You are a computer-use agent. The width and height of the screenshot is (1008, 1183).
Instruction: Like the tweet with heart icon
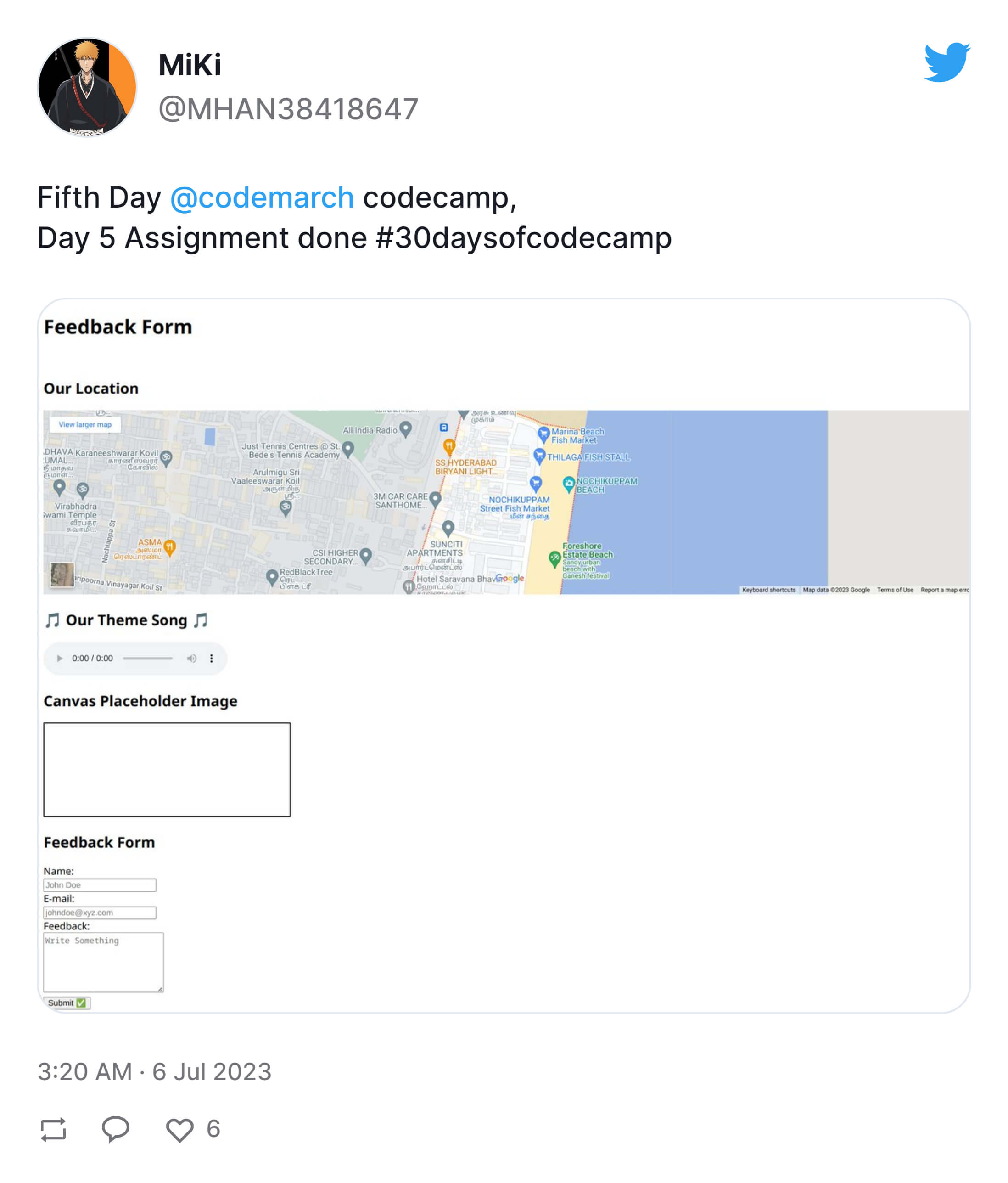coord(179,1130)
